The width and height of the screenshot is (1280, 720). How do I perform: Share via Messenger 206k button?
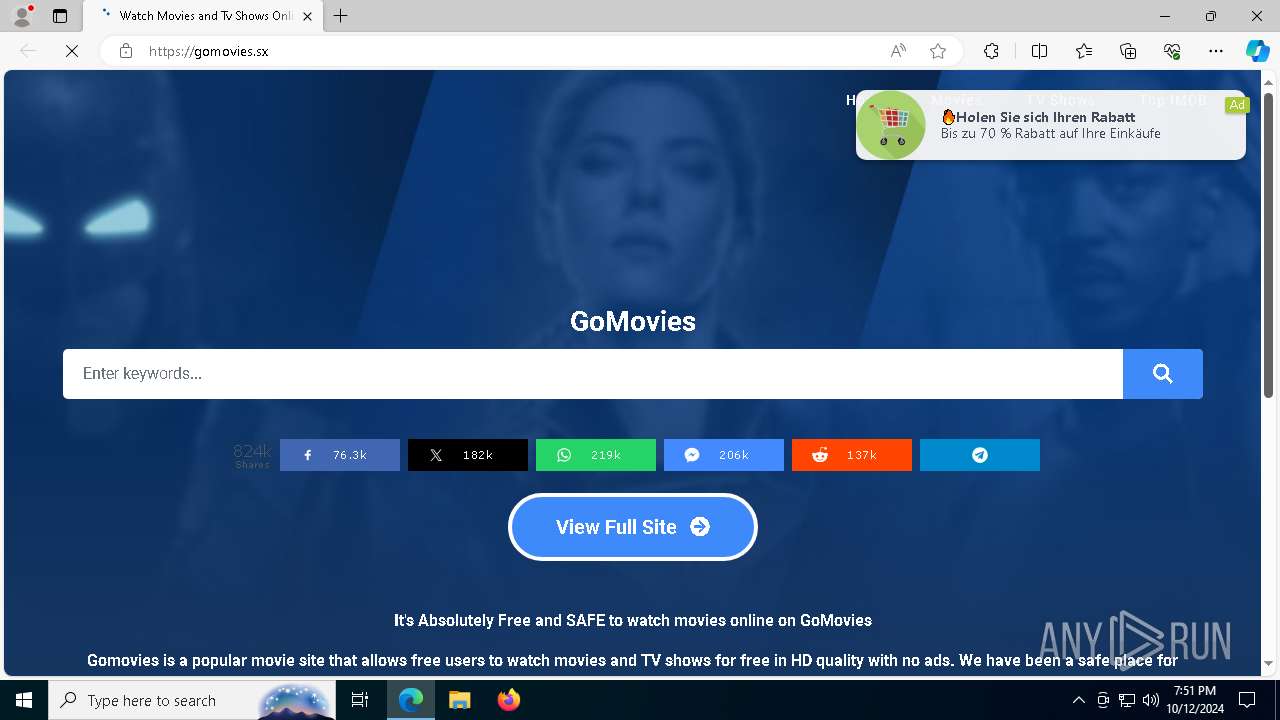[724, 455]
